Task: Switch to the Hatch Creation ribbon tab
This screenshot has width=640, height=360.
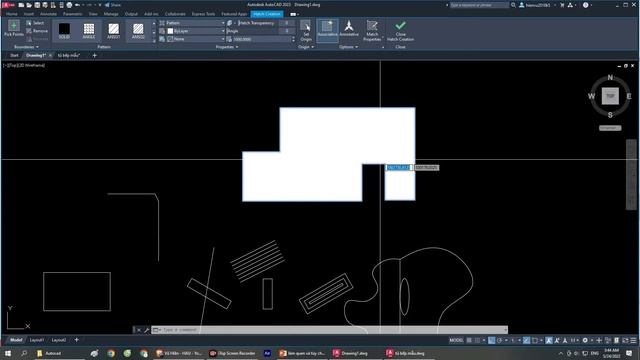Action: [267, 14]
